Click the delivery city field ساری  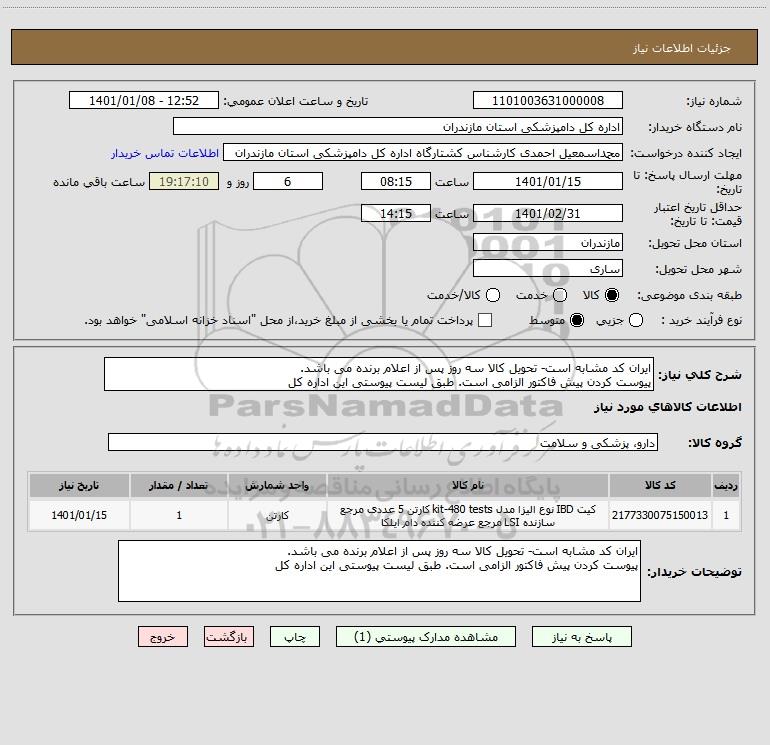click(548, 269)
